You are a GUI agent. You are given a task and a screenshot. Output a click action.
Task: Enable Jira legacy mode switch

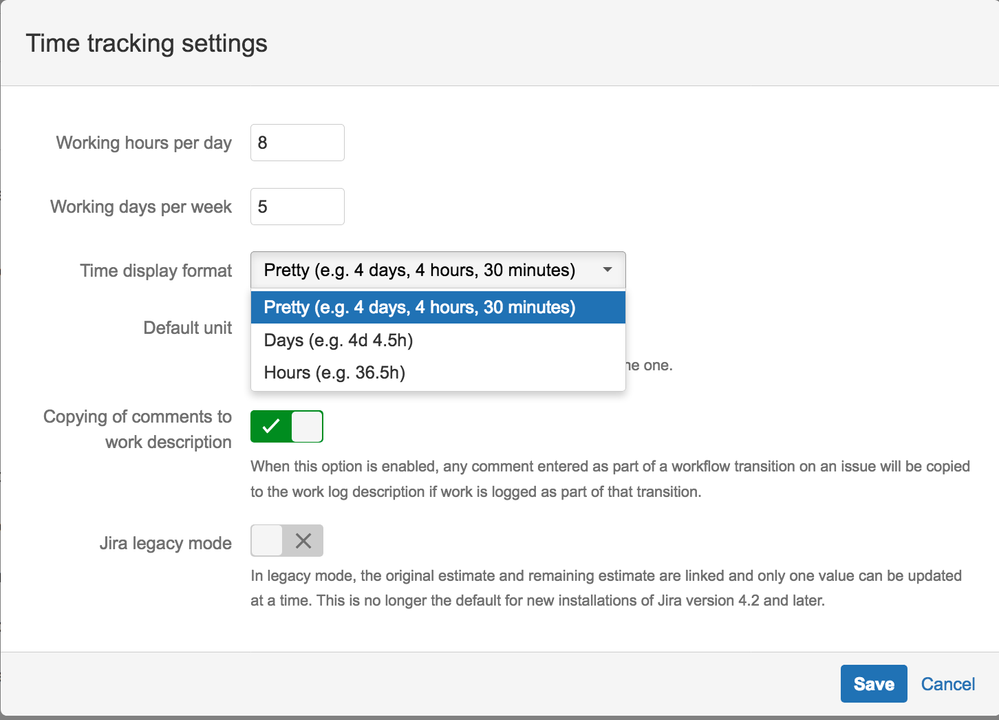pyautogui.click(x=287, y=541)
